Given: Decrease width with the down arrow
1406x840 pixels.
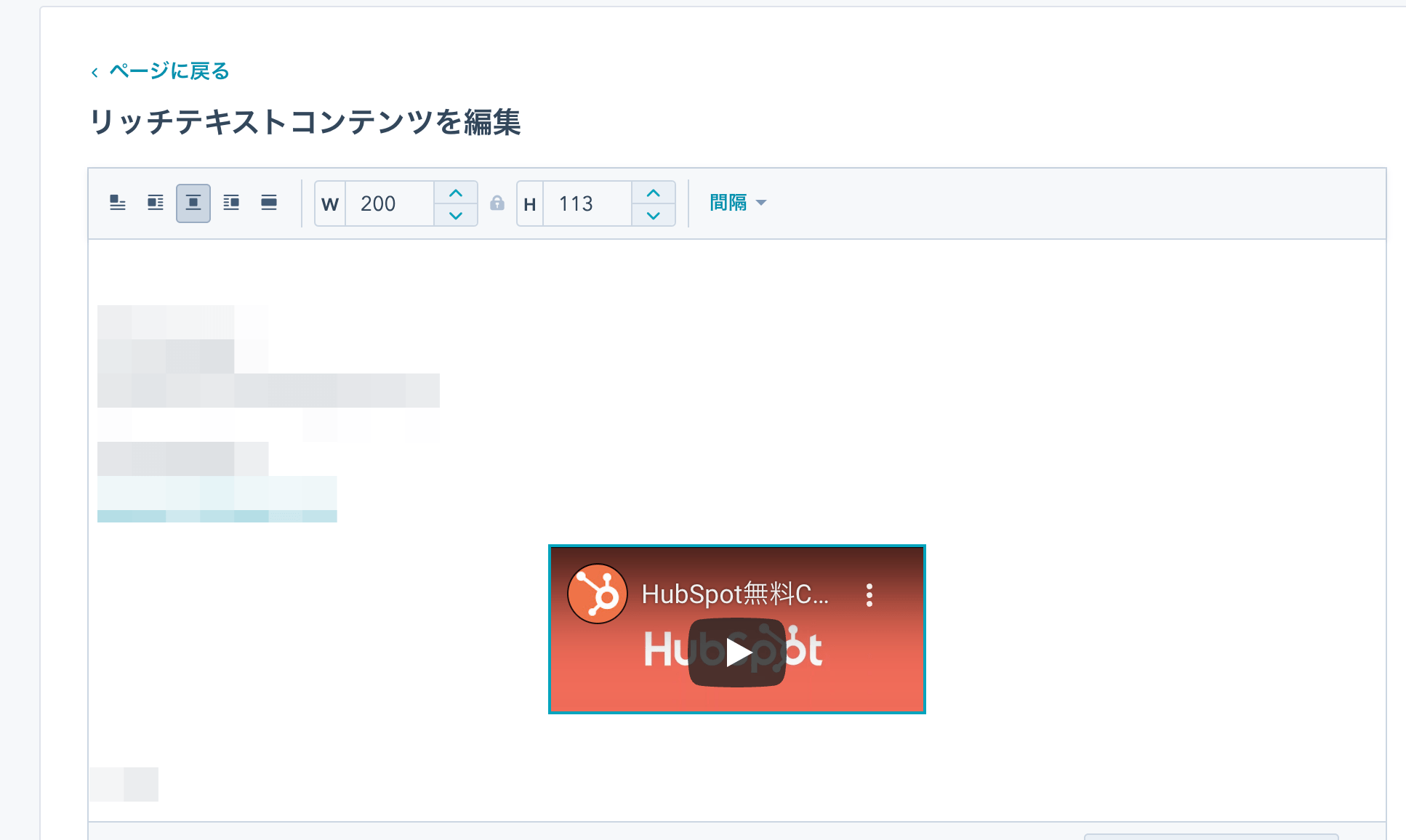Looking at the screenshot, I should pos(456,215).
